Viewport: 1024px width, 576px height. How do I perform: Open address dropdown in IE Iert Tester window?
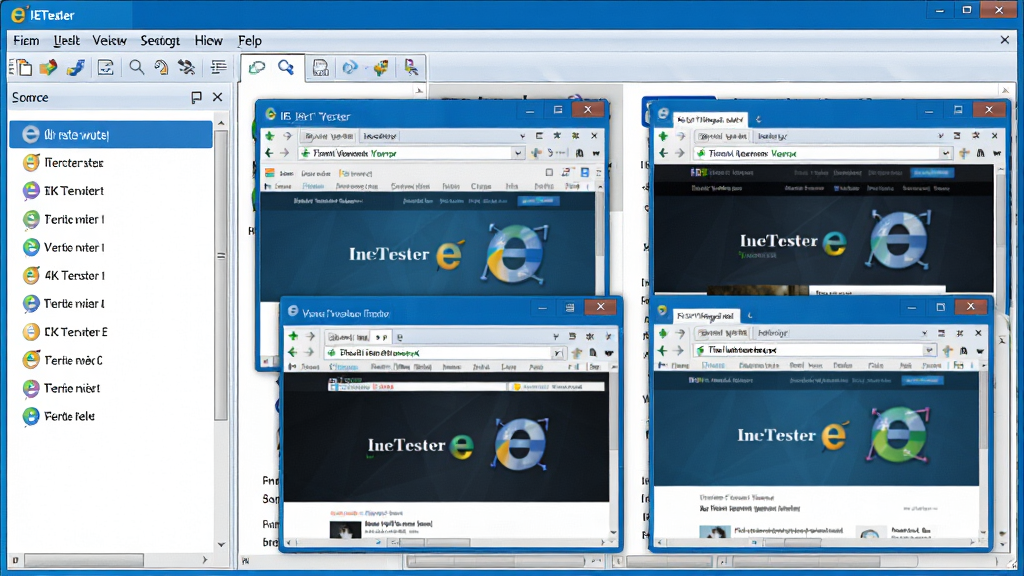click(517, 153)
